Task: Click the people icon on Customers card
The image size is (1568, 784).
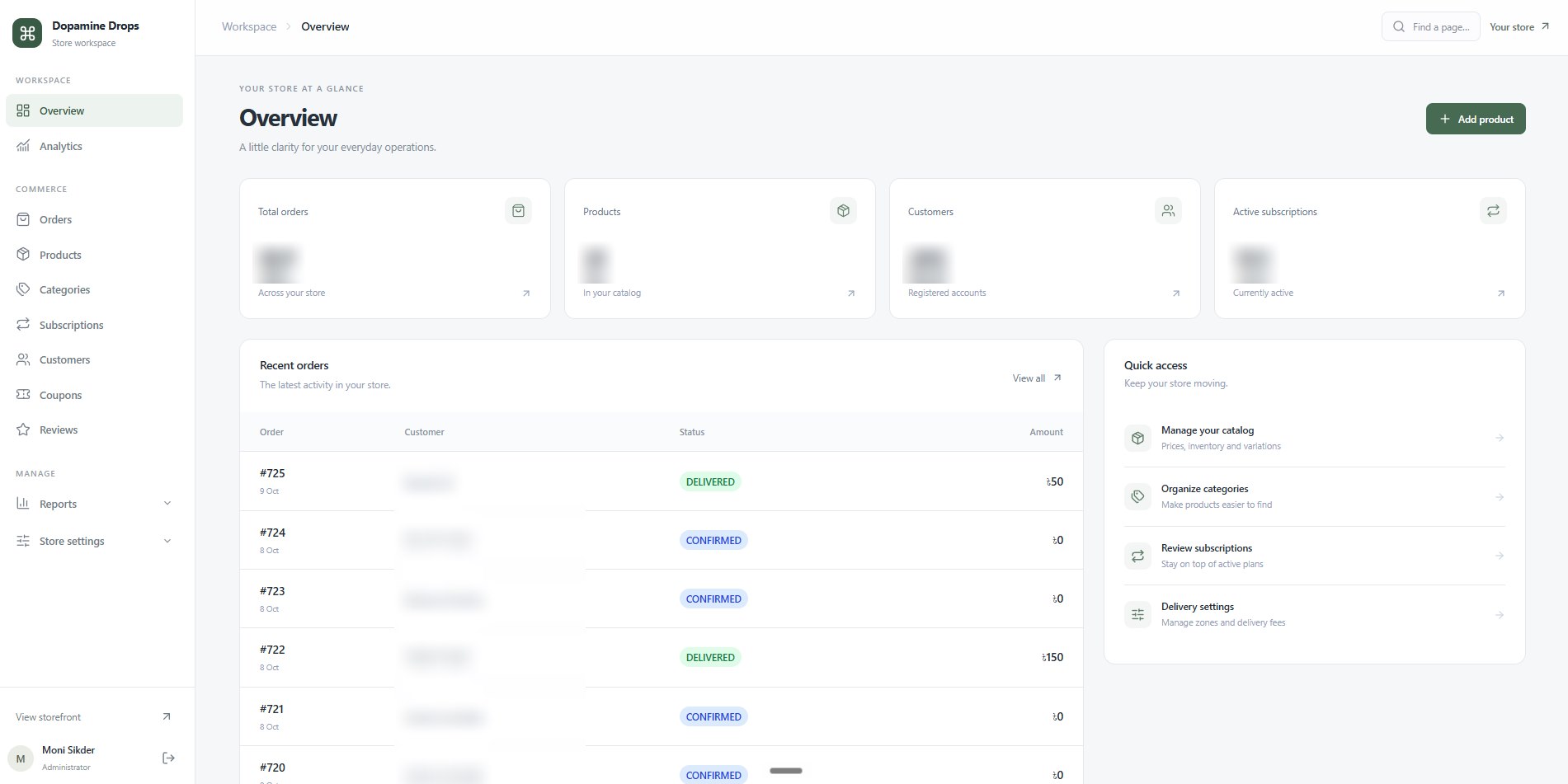Action: [x=1168, y=211]
